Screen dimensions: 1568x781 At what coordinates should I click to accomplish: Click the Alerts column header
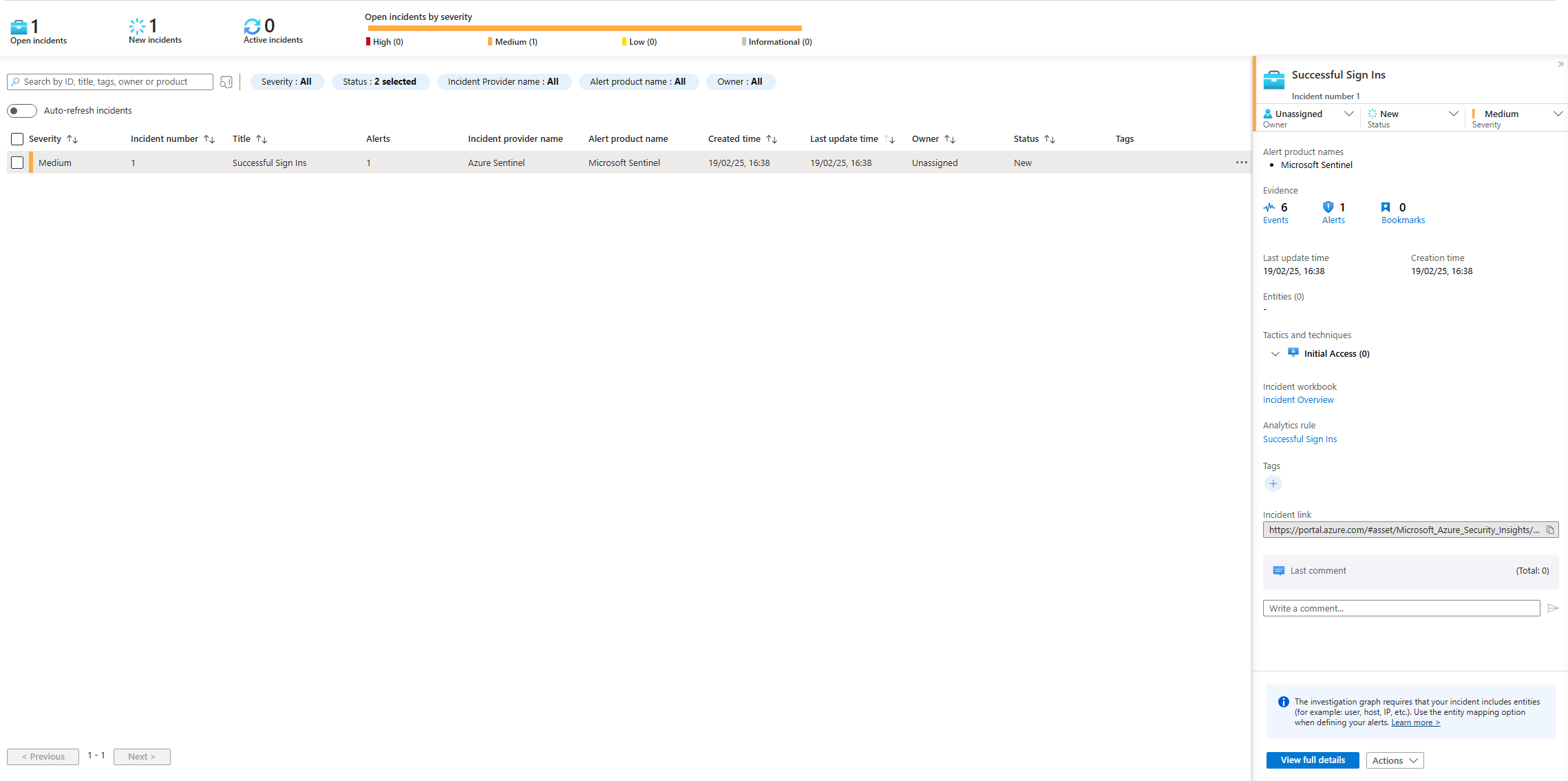378,139
